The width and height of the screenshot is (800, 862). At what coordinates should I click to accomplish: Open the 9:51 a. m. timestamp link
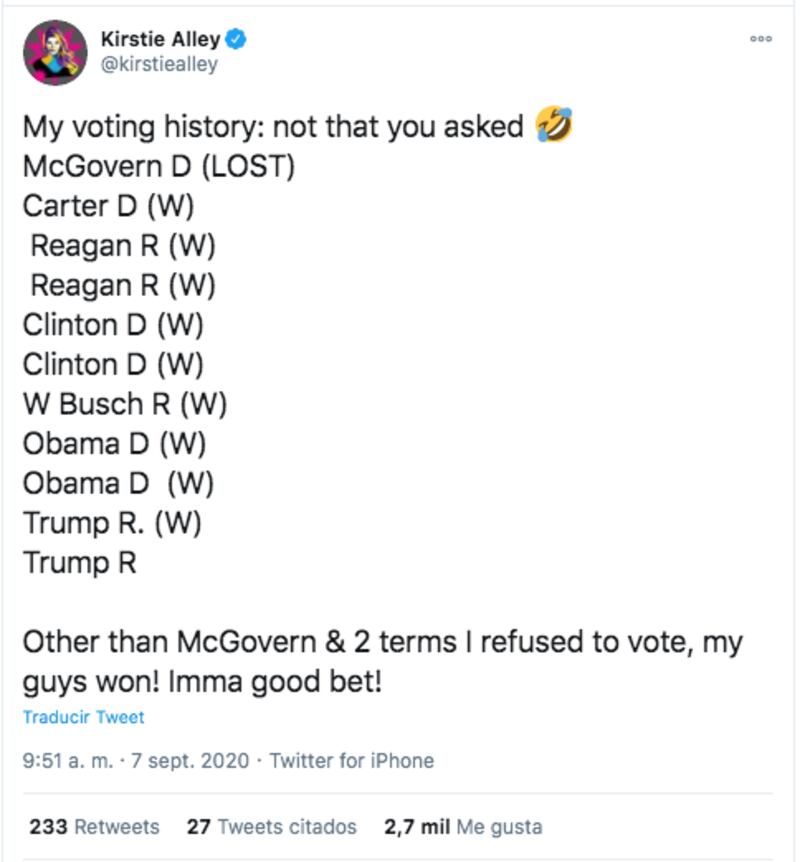(x=68, y=761)
